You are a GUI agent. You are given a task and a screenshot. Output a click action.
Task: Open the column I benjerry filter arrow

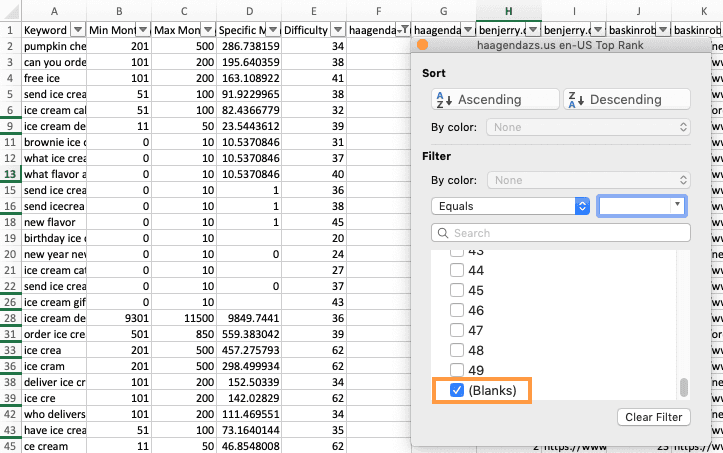click(x=596, y=30)
